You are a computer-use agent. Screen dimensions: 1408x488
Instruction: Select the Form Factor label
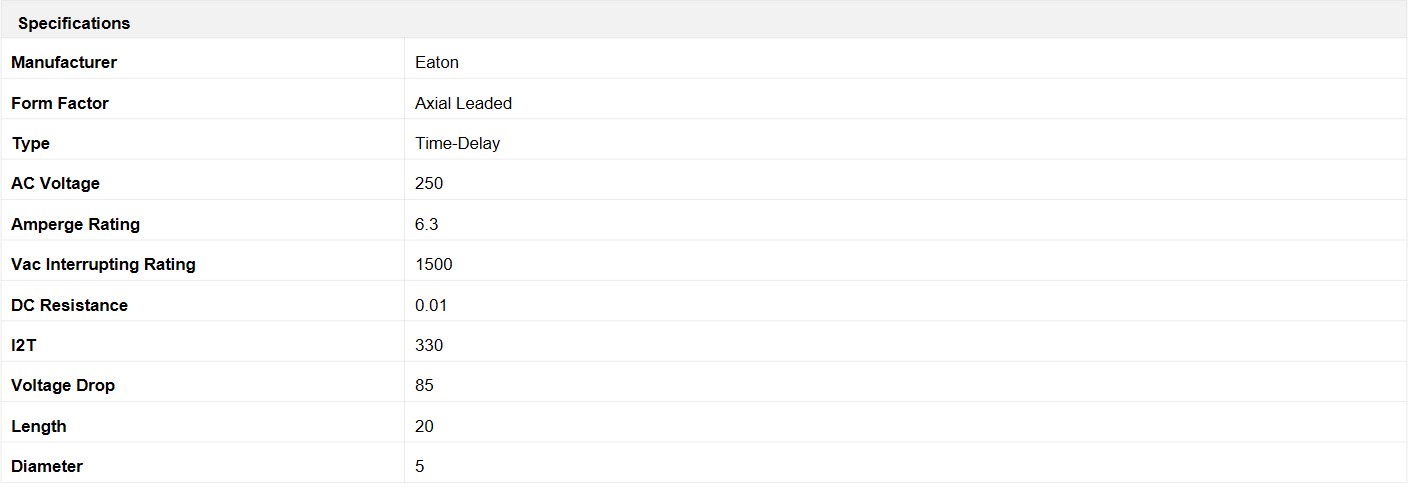60,103
